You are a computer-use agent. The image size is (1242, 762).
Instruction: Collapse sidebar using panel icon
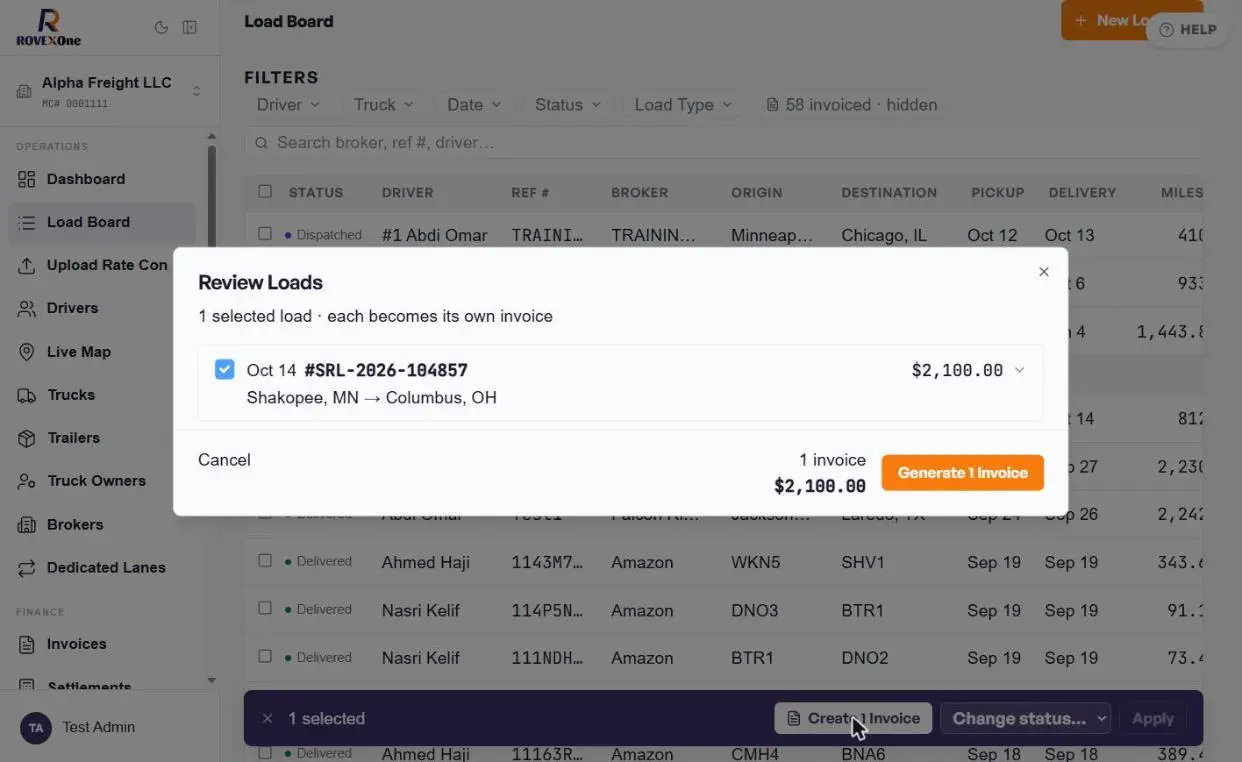click(190, 28)
